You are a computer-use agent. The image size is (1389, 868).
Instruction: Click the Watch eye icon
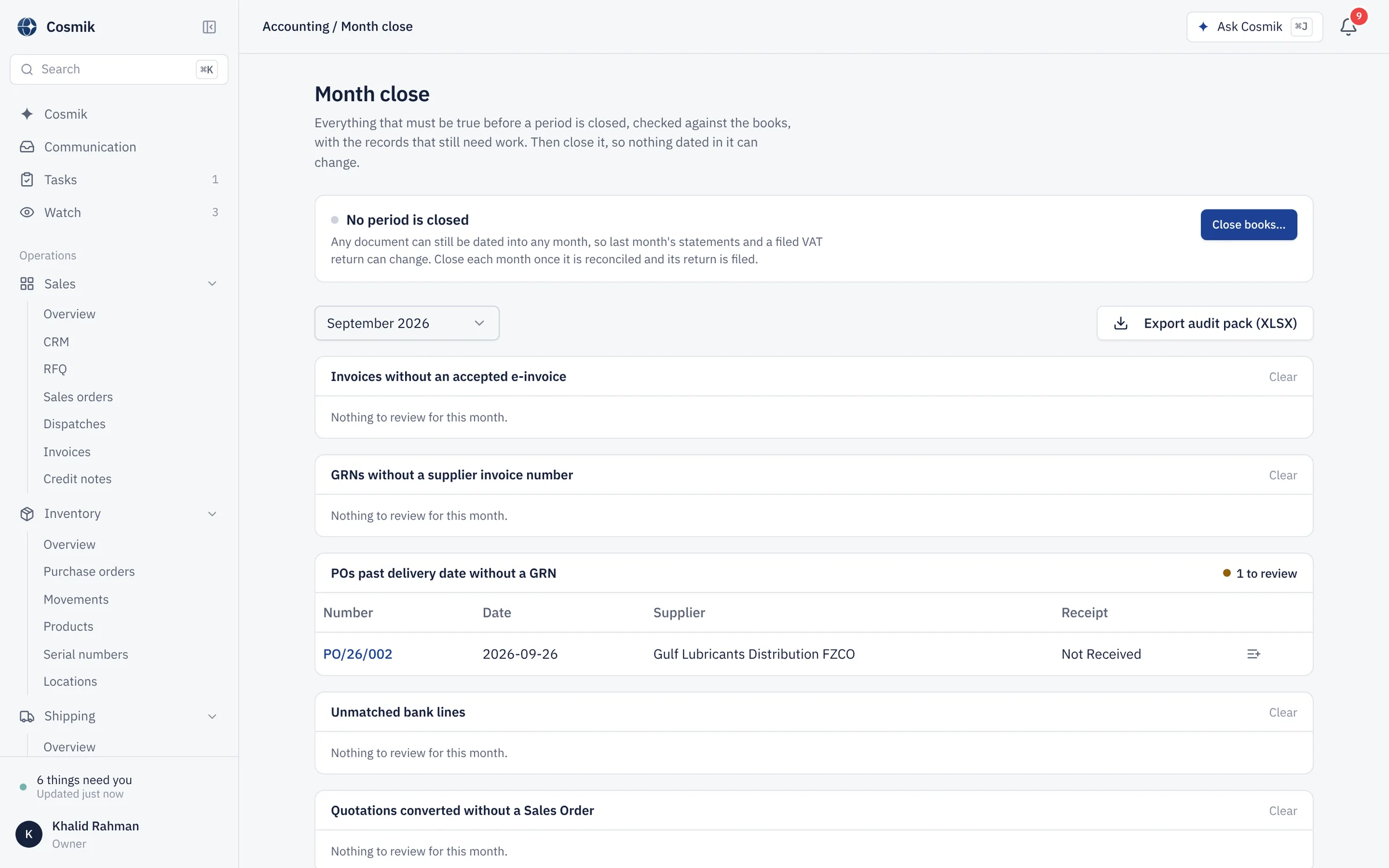(x=27, y=212)
